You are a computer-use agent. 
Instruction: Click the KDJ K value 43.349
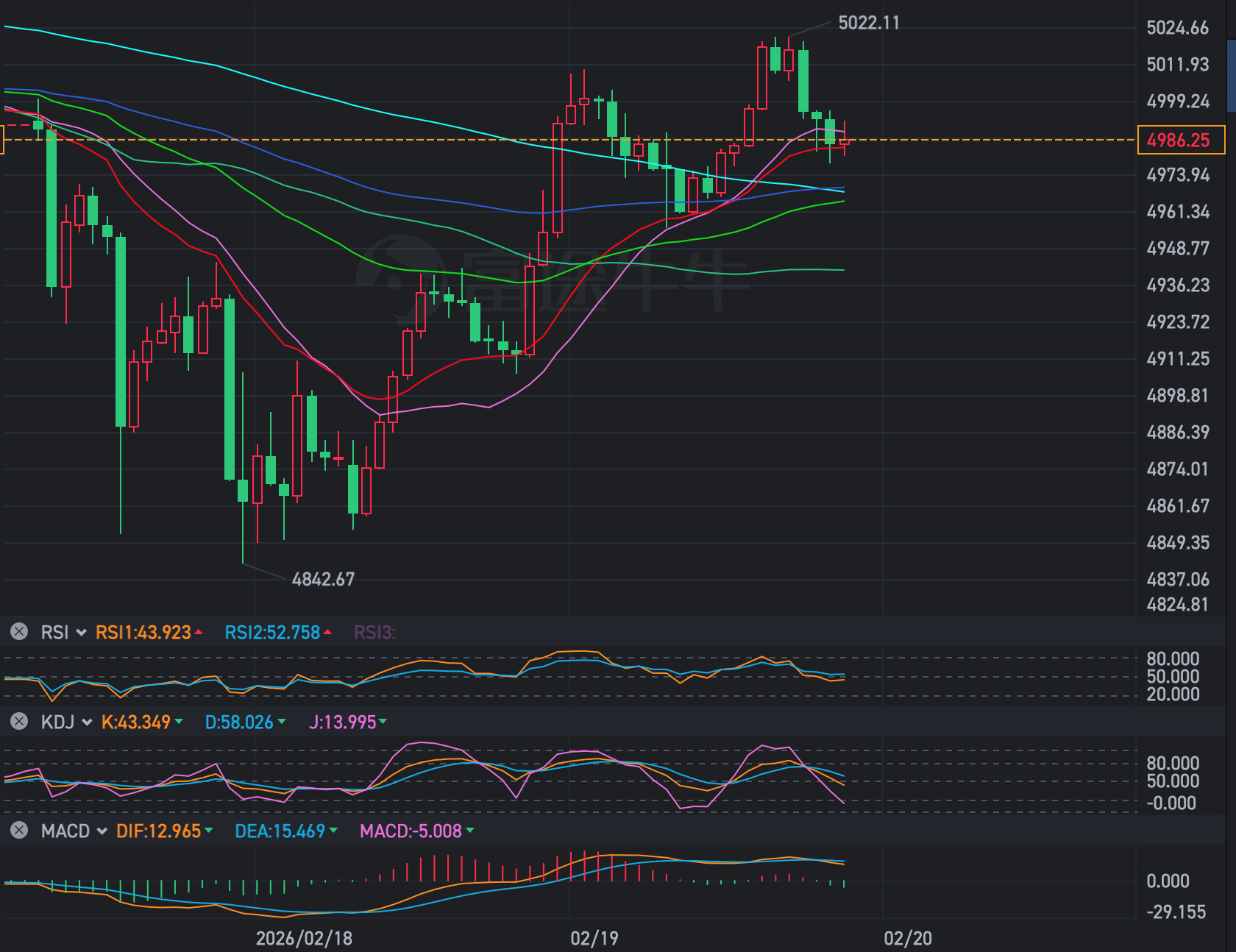136,722
